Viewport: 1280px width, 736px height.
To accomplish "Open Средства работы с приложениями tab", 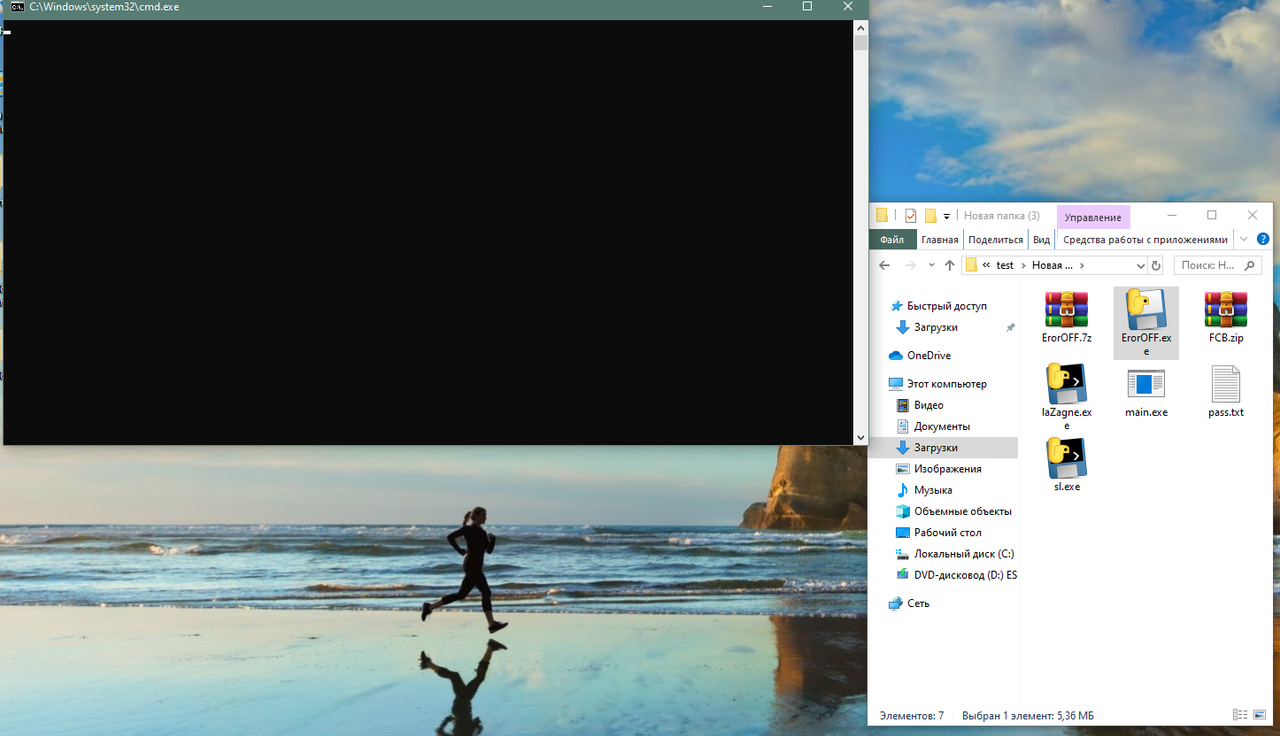I will (1145, 239).
